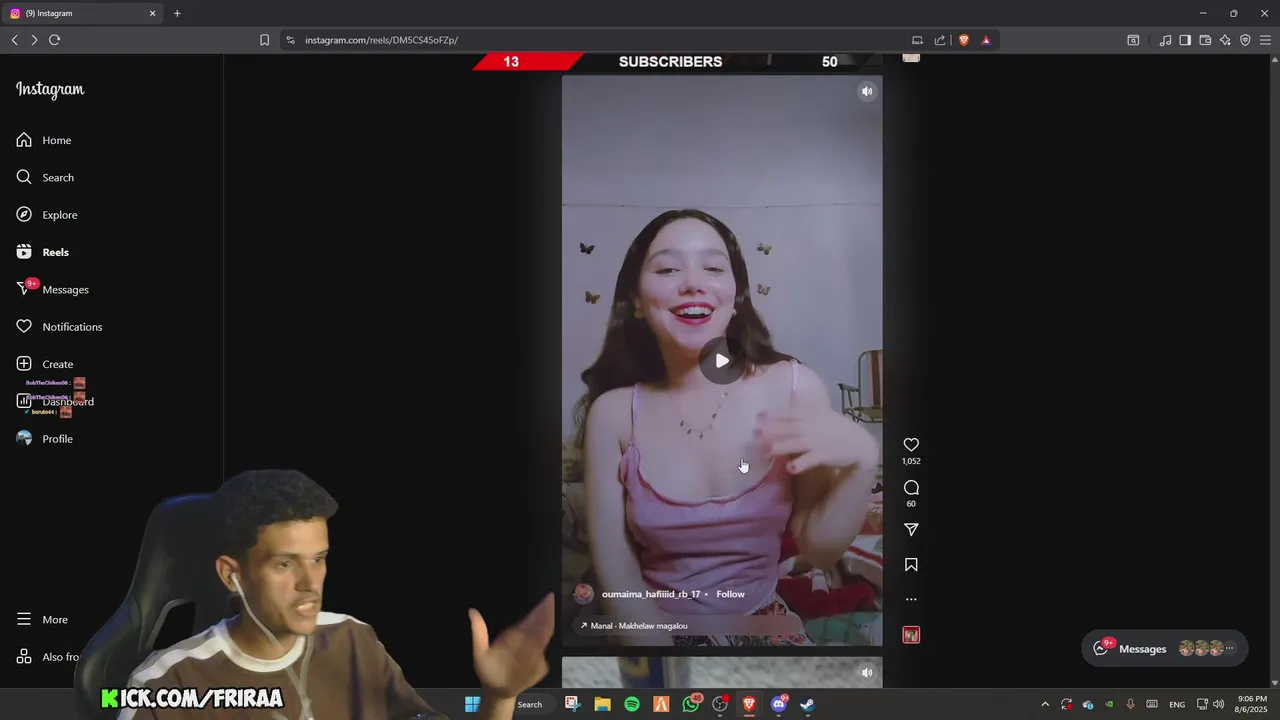The image size is (1280, 720).
Task: Go back in the browser
Action: click(15, 40)
